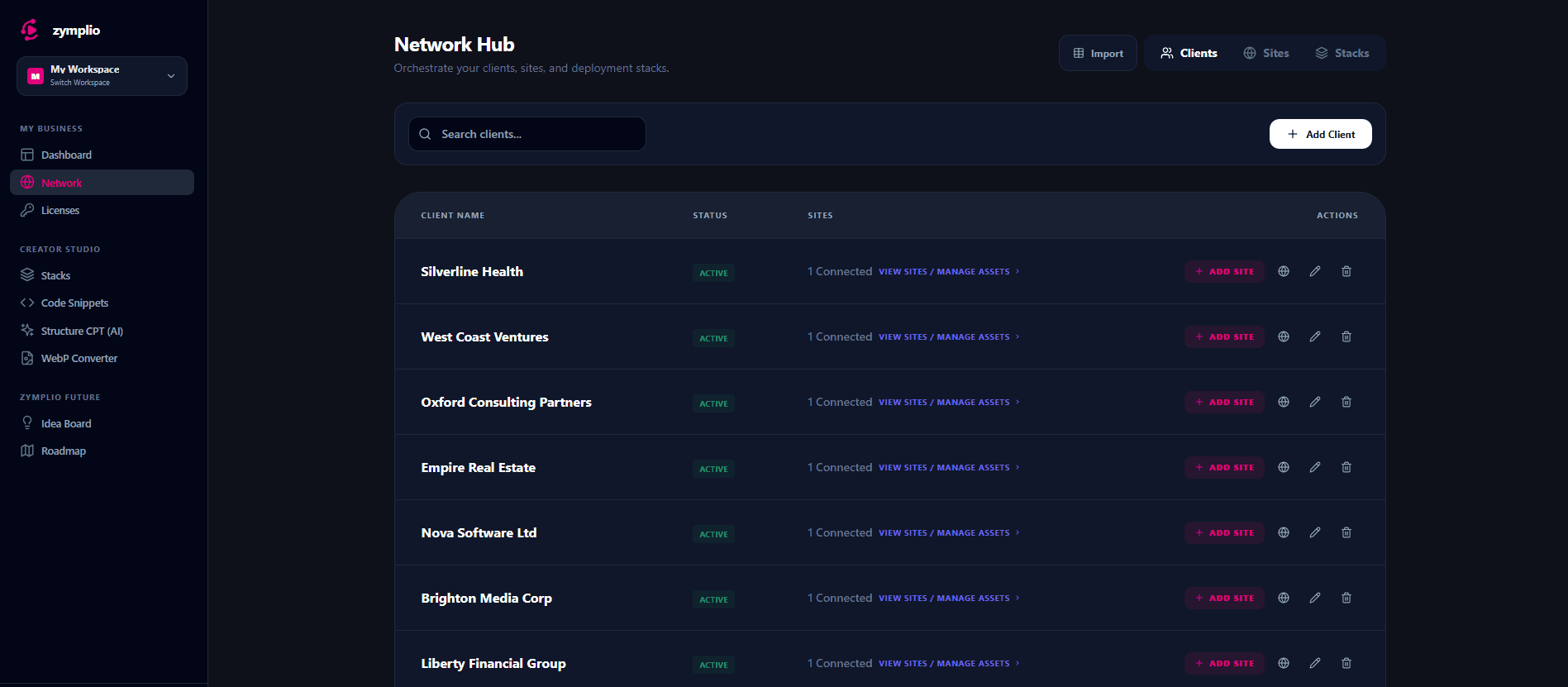Open the My Workspace switcher dropdown
1568x687 pixels.
(x=102, y=76)
